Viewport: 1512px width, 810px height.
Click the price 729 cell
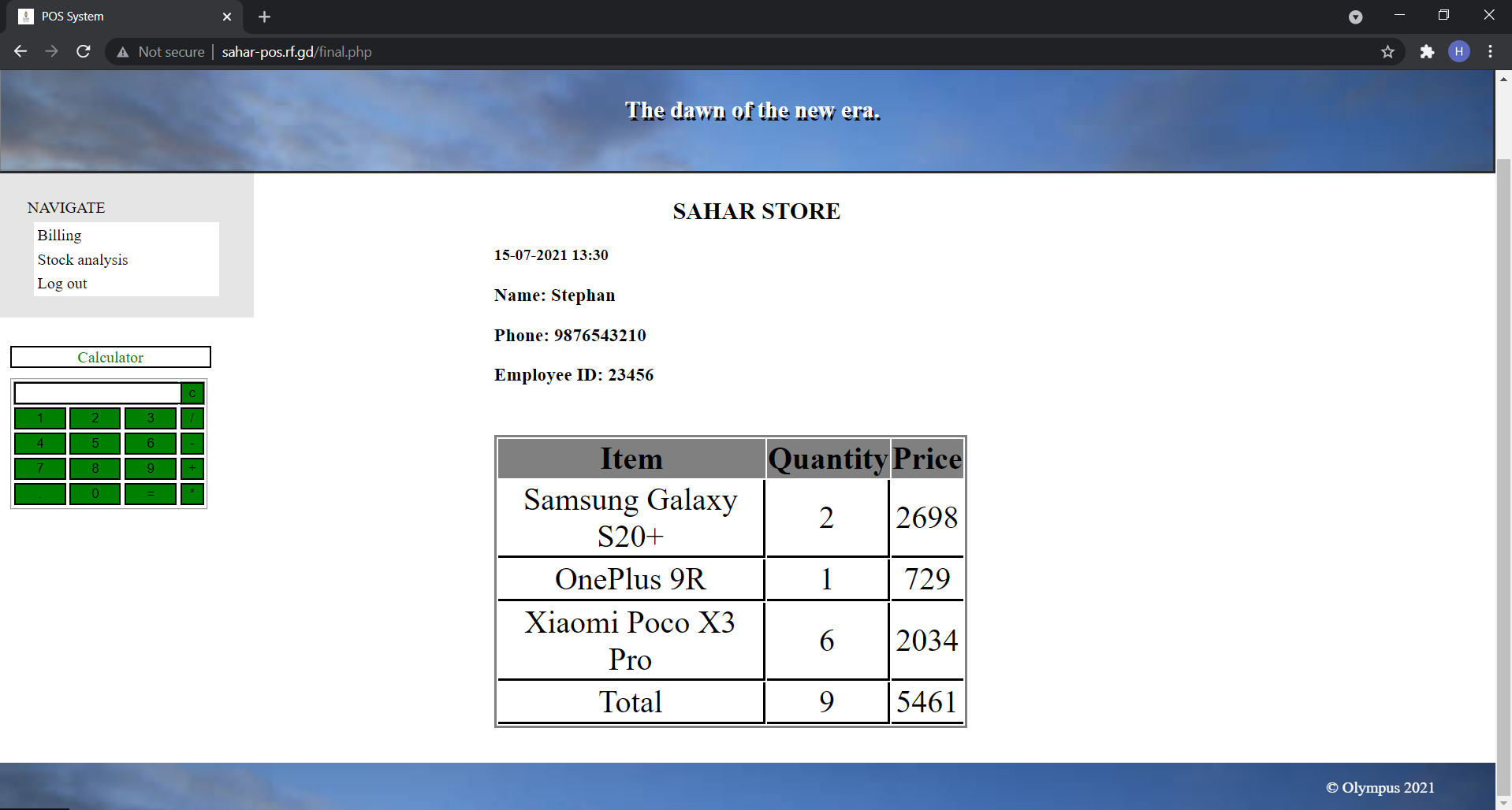pos(927,579)
